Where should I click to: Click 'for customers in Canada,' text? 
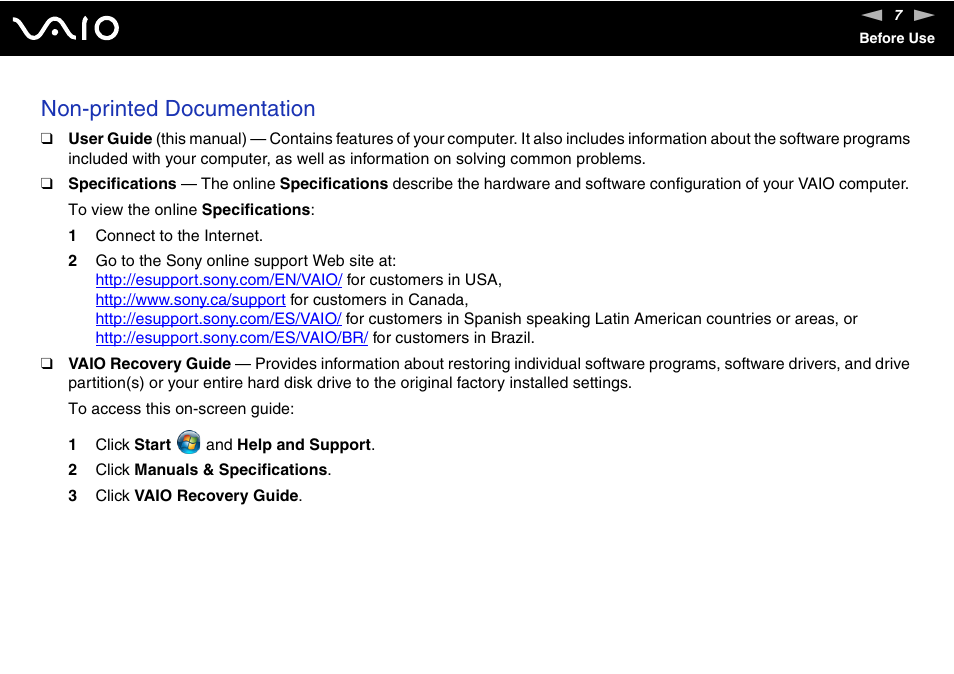coord(379,300)
